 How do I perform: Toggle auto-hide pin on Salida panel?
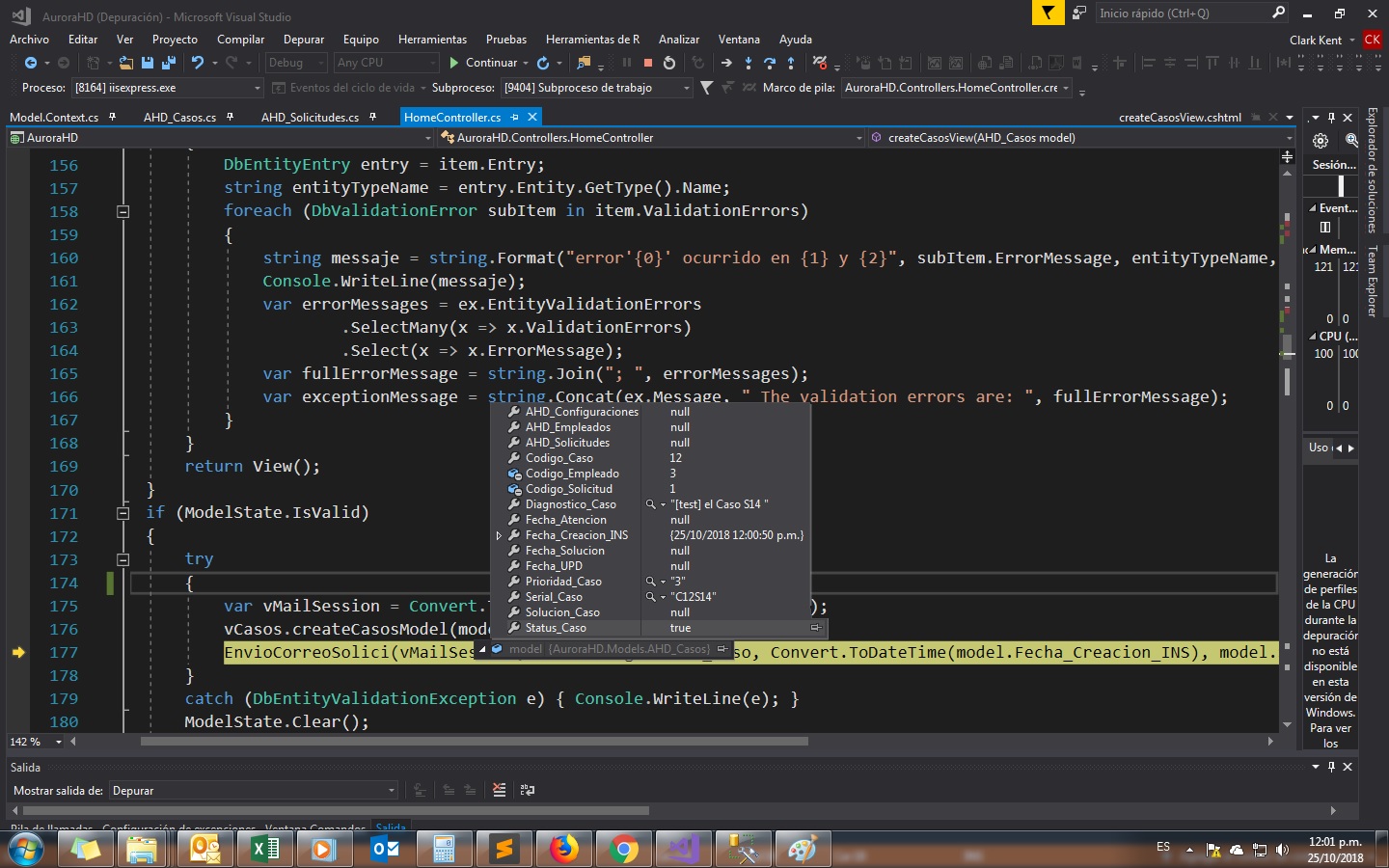tap(1331, 767)
